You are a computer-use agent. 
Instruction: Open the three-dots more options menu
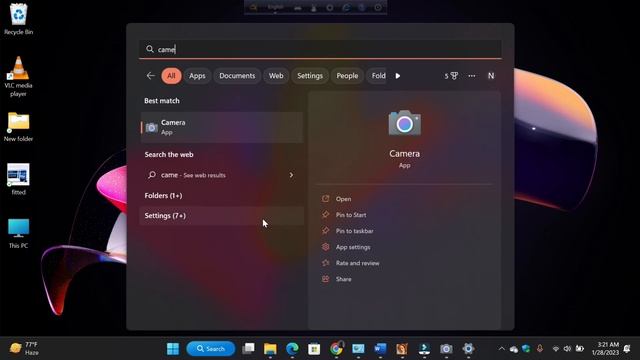[471, 76]
